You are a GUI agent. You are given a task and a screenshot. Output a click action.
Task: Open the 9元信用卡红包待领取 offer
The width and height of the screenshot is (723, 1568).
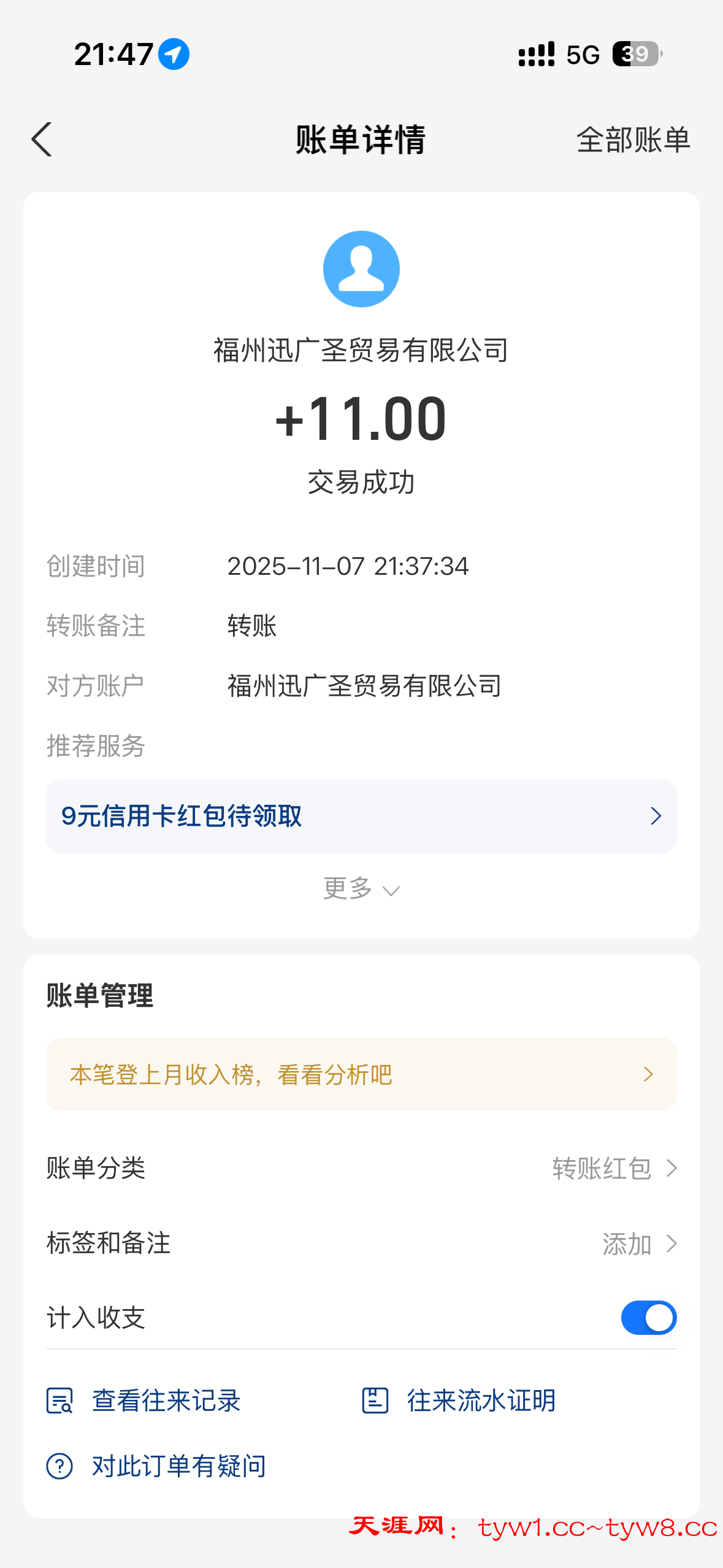pos(361,816)
